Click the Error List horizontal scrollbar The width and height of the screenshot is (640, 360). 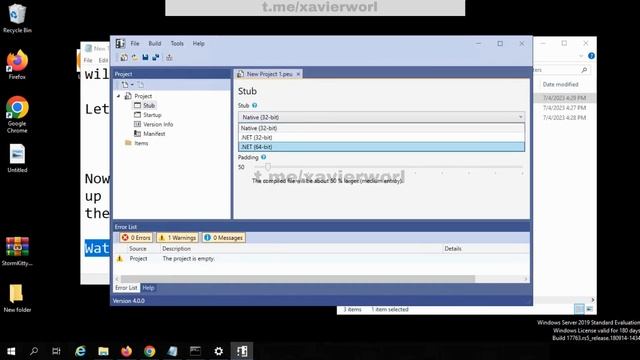[298, 279]
